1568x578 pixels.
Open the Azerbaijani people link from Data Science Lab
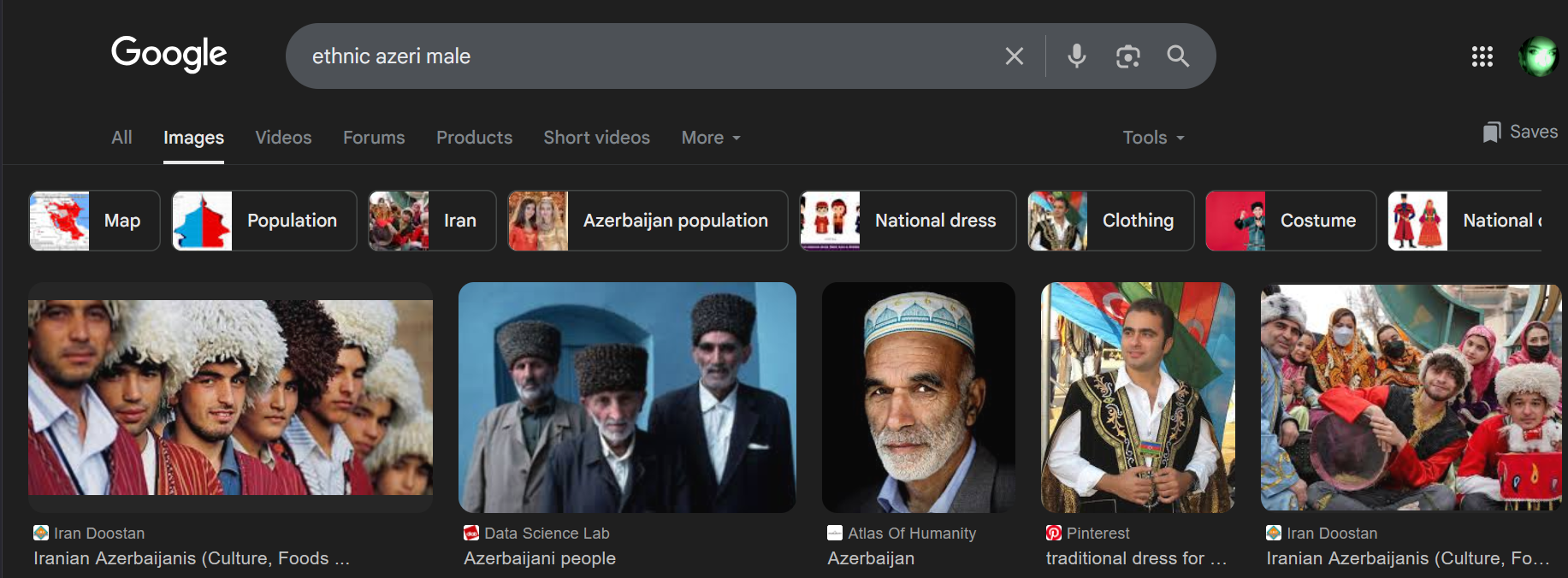pyautogui.click(x=540, y=558)
